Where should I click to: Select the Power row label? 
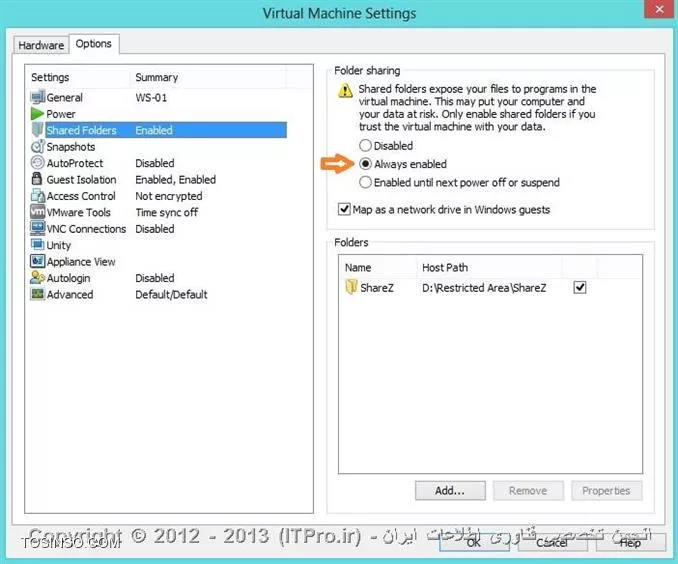pyautogui.click(x=61, y=114)
